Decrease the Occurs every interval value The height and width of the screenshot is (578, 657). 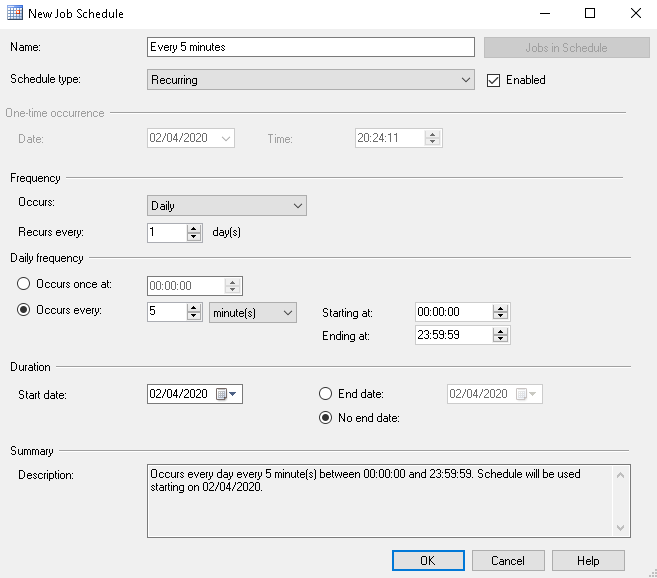pos(194,317)
